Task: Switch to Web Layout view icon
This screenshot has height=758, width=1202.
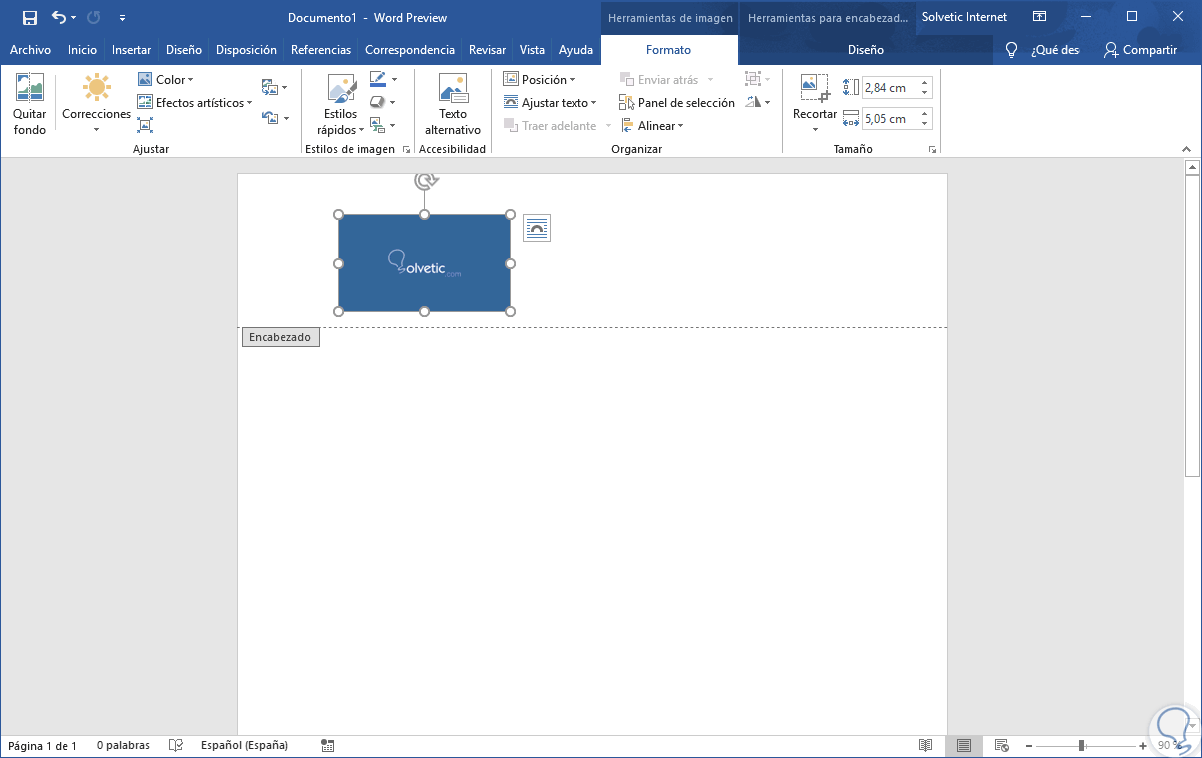Action: coord(1001,746)
